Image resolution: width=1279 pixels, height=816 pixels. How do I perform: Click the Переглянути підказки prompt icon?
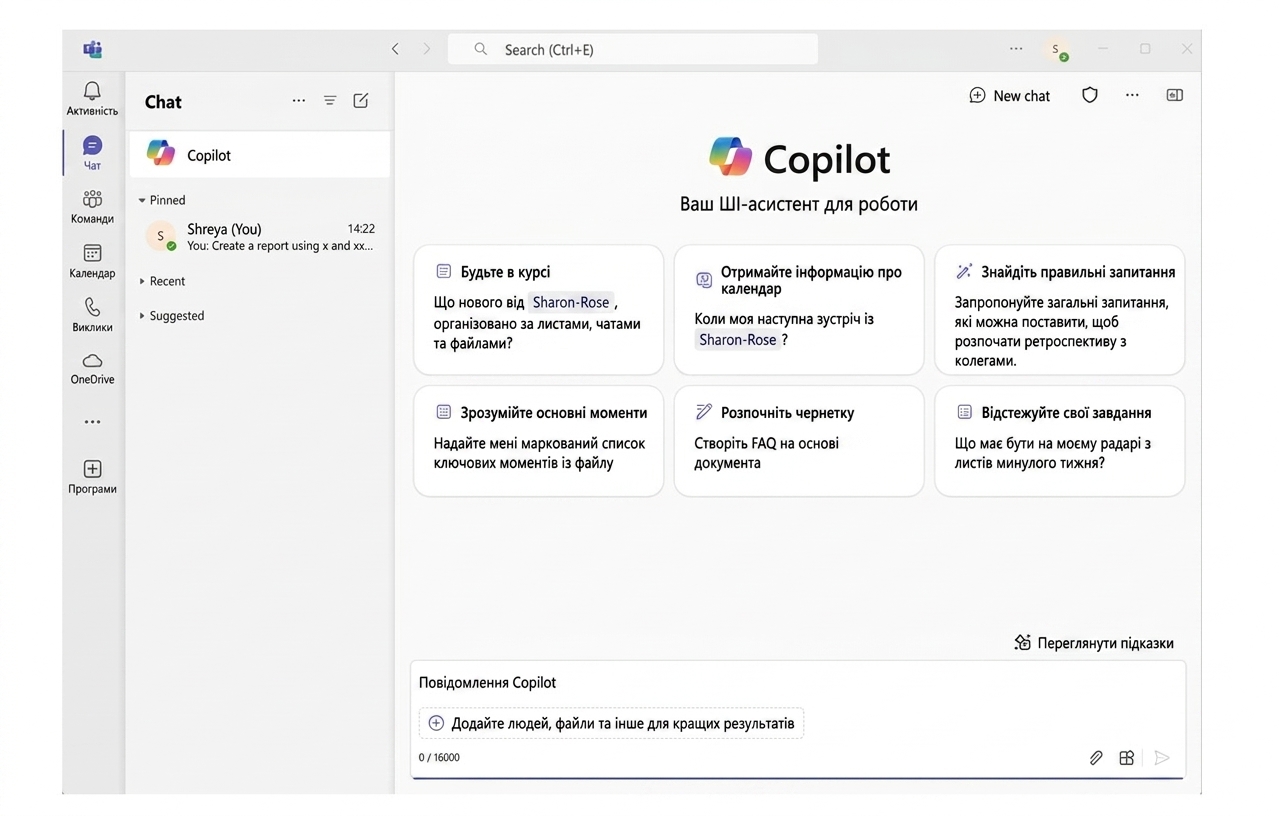tap(1022, 643)
